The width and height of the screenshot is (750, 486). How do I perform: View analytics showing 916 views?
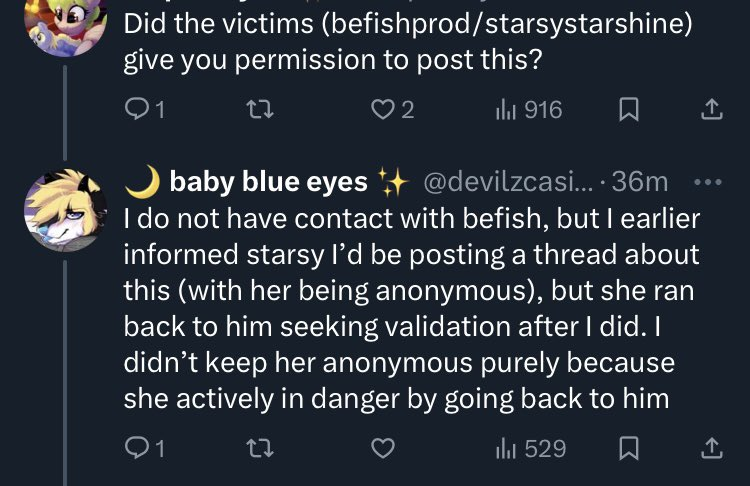[x=530, y=110]
